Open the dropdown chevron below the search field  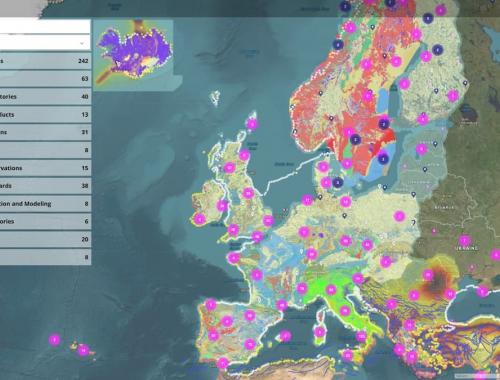[82, 43]
